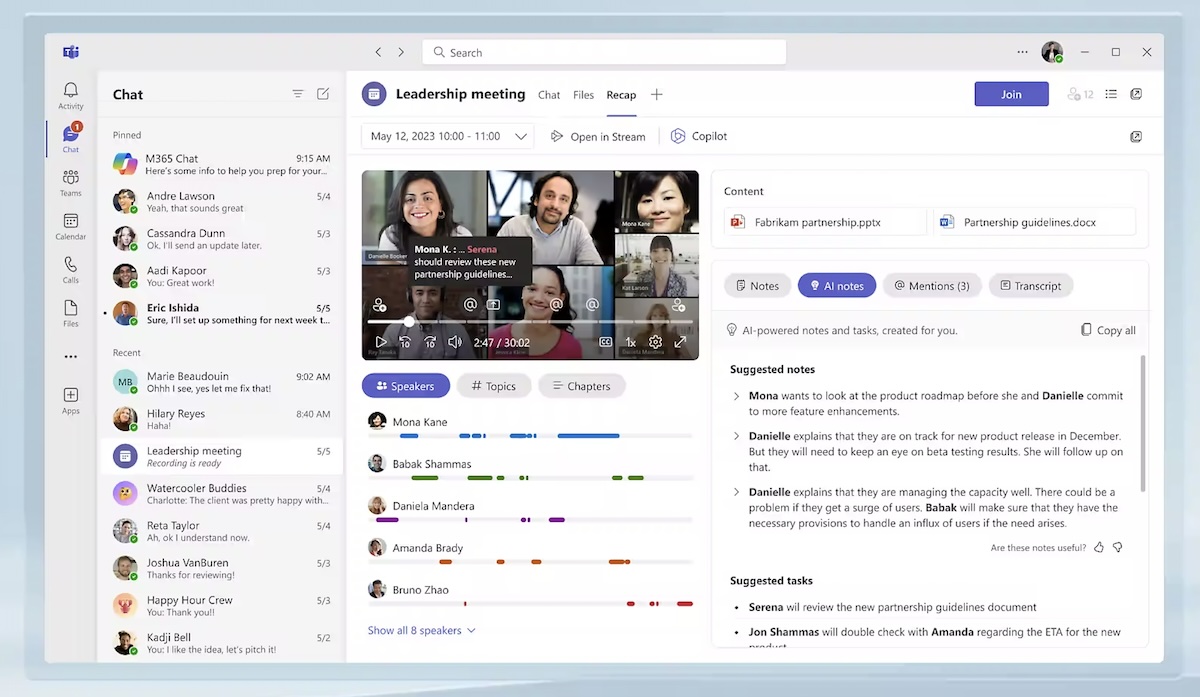This screenshot has height=697, width=1200.
Task: Open the May 12 meeting date dropdown
Action: (x=446, y=136)
